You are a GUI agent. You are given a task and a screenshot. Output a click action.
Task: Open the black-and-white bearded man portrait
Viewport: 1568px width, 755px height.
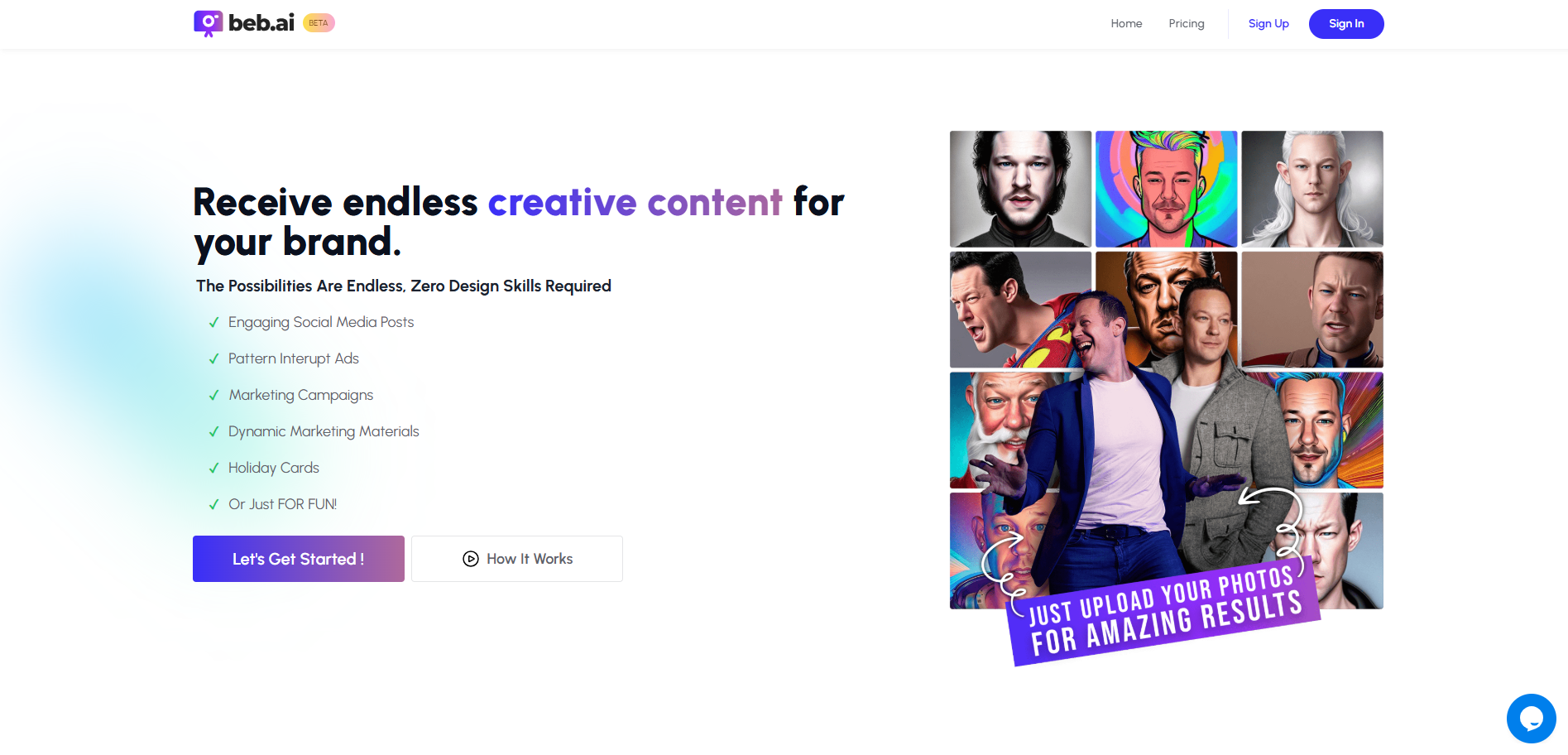(x=1020, y=189)
